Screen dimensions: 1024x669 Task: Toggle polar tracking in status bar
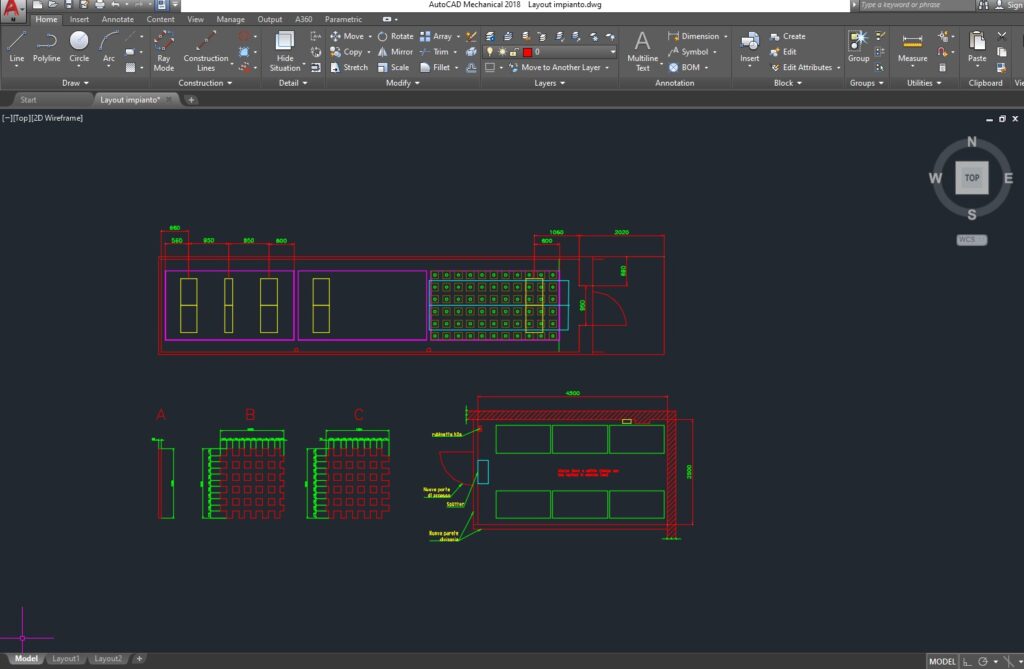[983, 661]
